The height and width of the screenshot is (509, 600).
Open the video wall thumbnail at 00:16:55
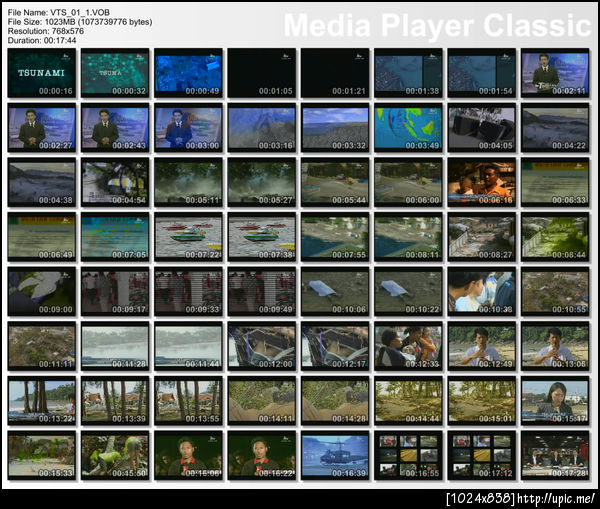click(408, 456)
